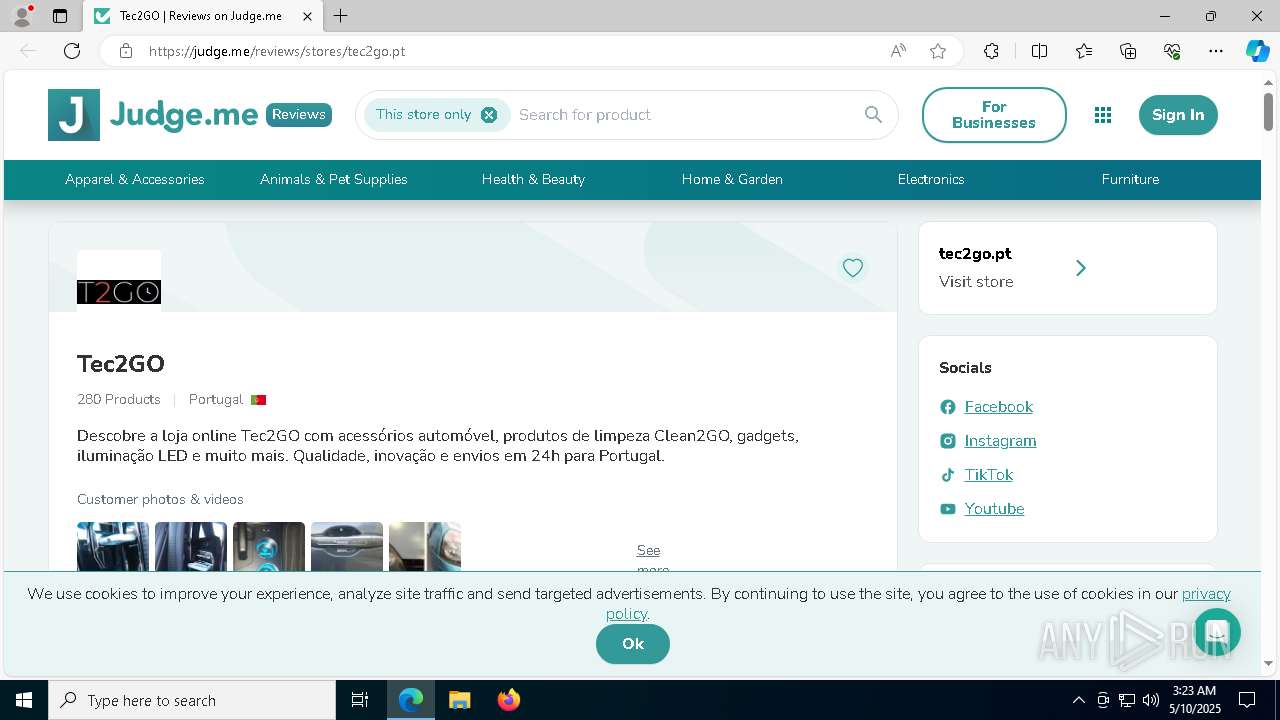Open the first customer photo thumbnail
This screenshot has height=720, width=1280.
[113, 546]
